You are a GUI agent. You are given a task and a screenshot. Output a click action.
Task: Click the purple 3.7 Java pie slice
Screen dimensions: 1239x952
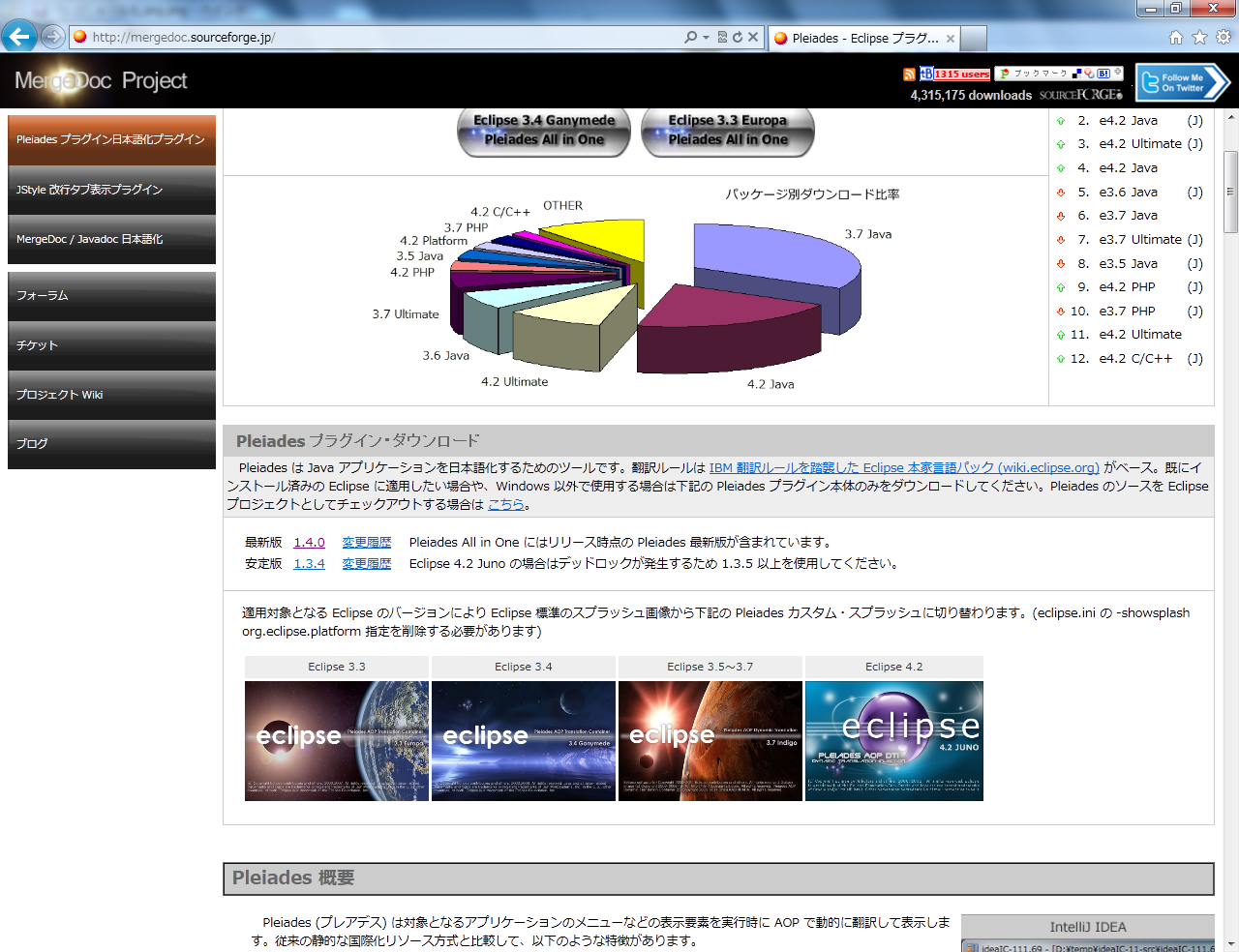click(x=774, y=256)
